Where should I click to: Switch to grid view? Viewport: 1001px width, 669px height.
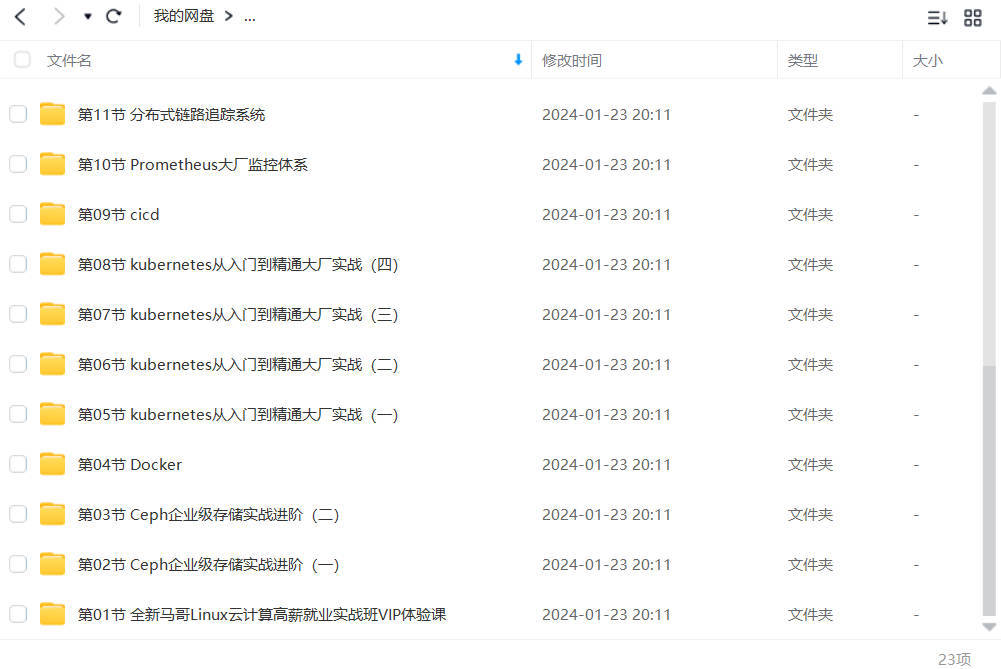972,17
